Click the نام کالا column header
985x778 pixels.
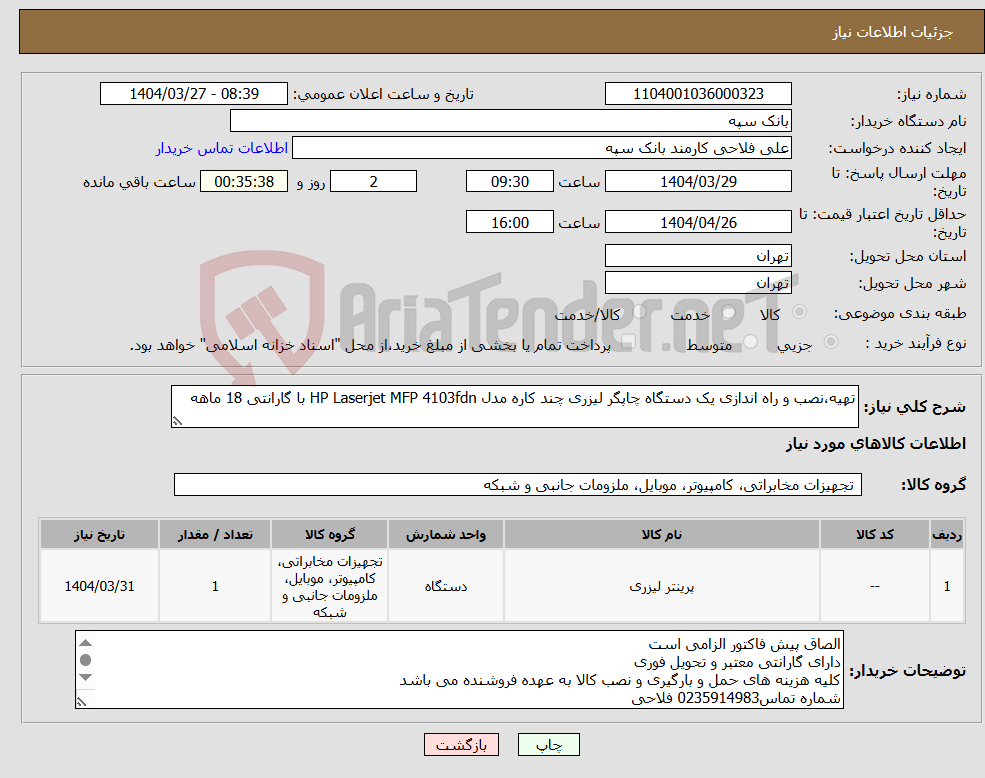[661, 534]
